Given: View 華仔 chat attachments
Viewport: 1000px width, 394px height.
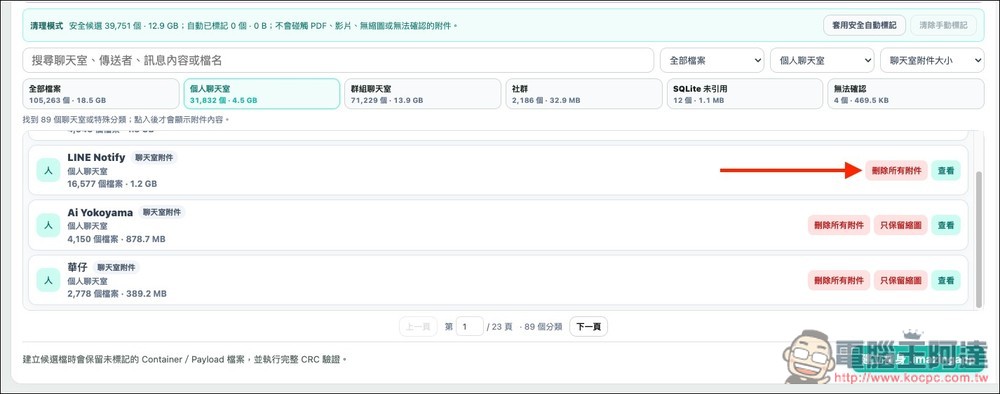Looking at the screenshot, I should (x=946, y=281).
